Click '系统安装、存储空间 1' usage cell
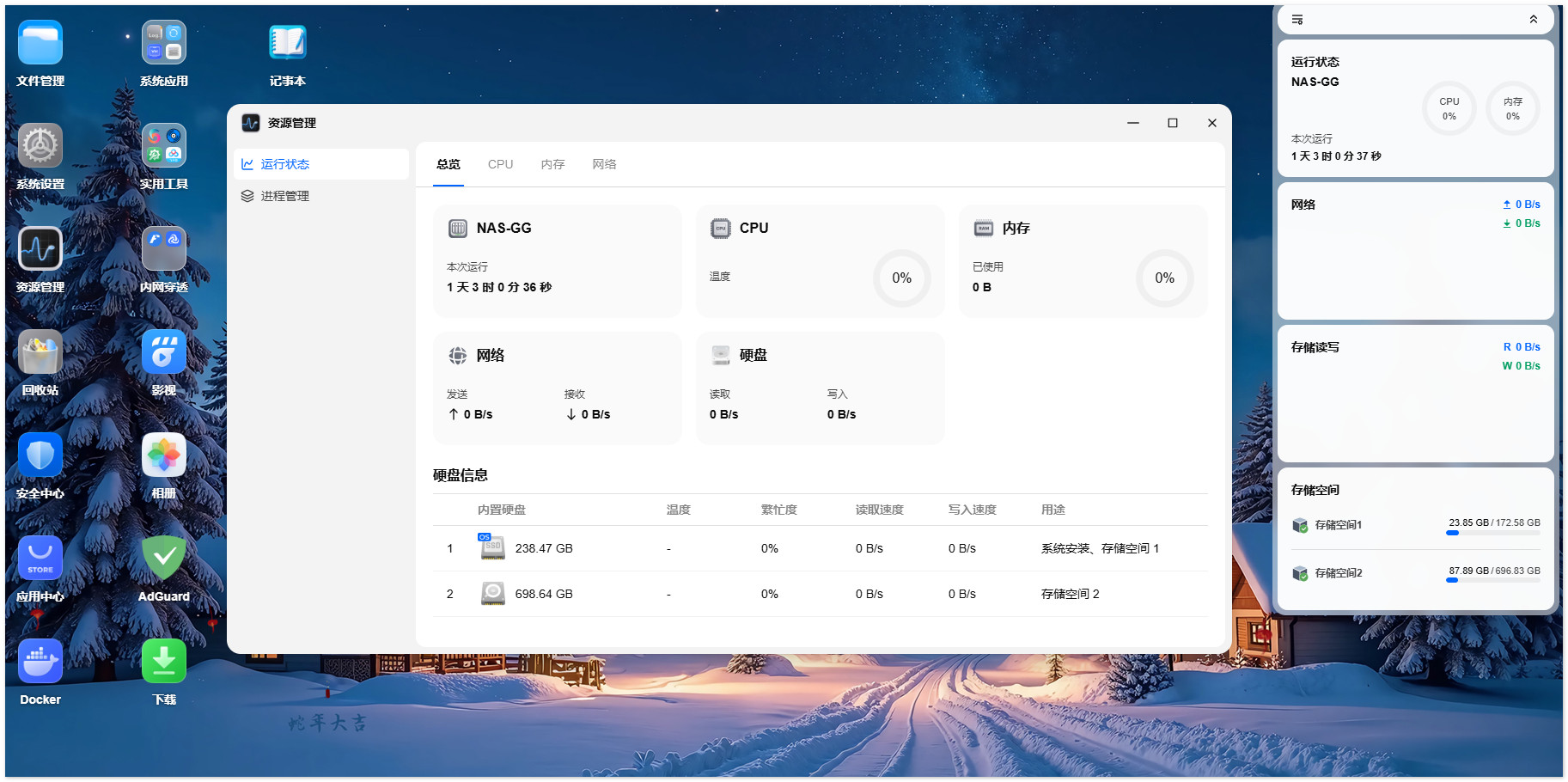1568x782 pixels. point(1100,548)
